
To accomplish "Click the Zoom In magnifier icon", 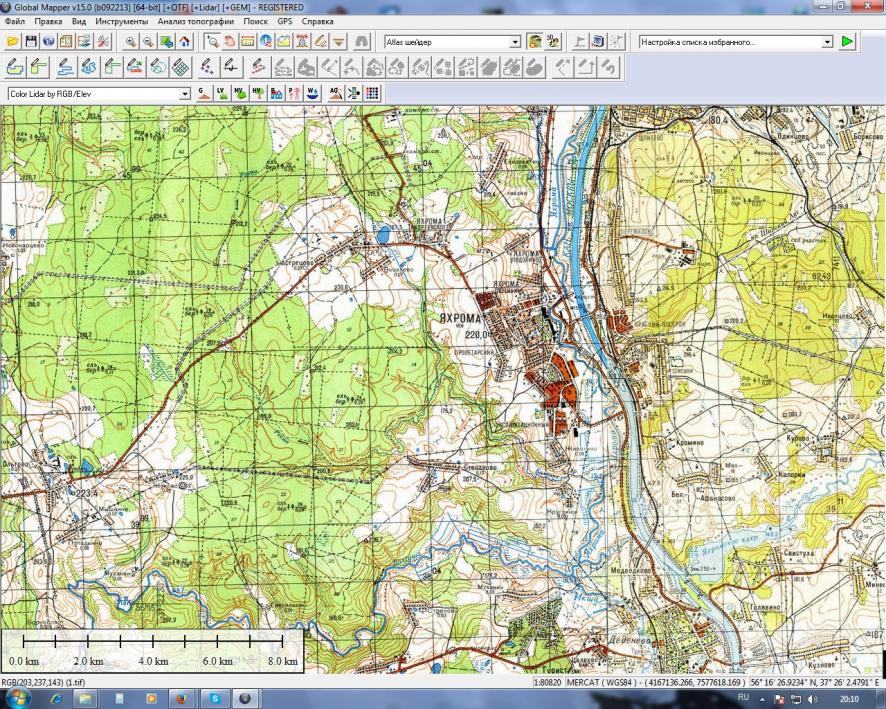I will [x=131, y=42].
